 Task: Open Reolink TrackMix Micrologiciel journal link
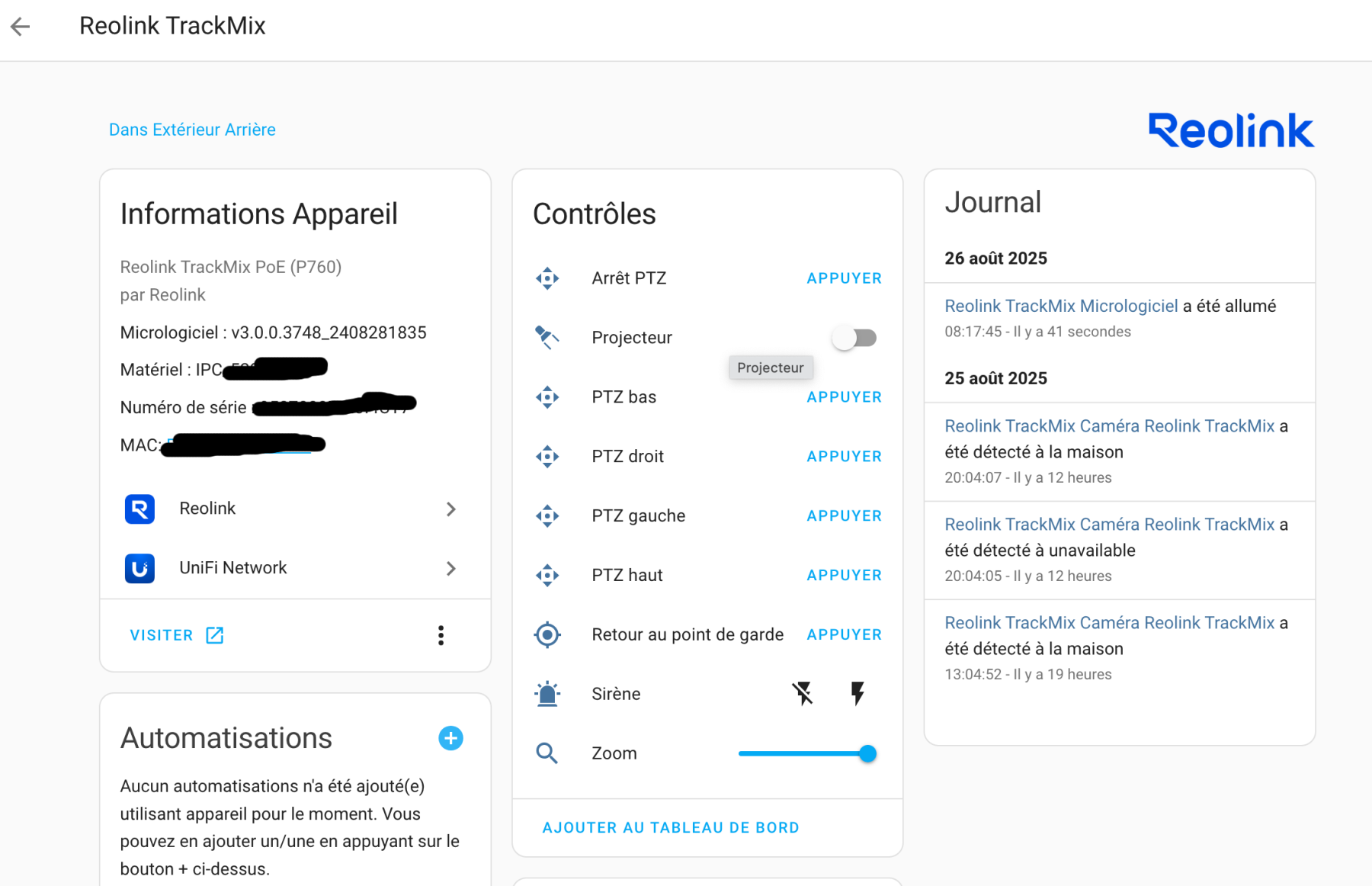click(x=1061, y=306)
